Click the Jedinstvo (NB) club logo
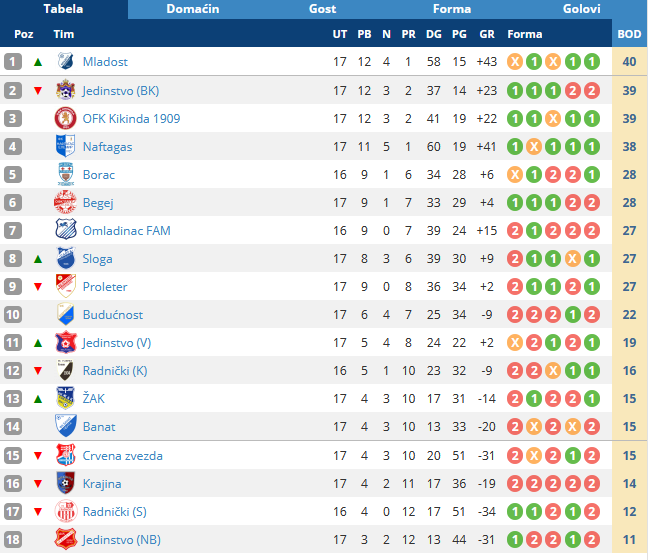The width and height of the screenshot is (648, 560). click(x=66, y=539)
